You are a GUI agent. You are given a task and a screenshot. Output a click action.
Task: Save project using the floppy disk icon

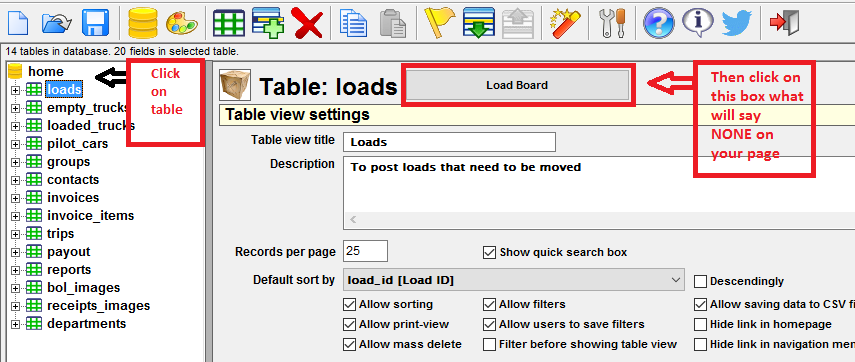pyautogui.click(x=95, y=23)
